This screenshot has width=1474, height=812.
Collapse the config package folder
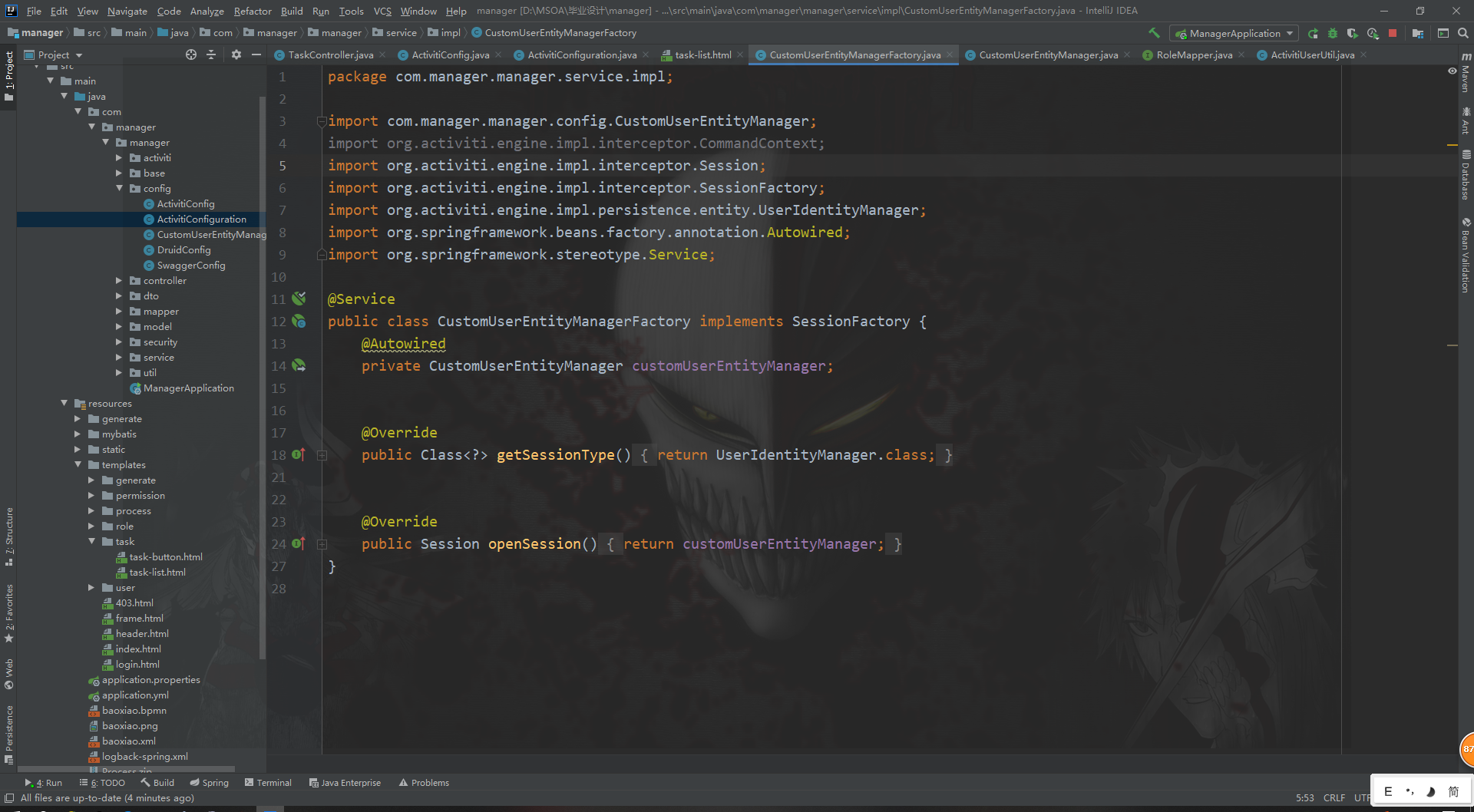pyautogui.click(x=119, y=188)
